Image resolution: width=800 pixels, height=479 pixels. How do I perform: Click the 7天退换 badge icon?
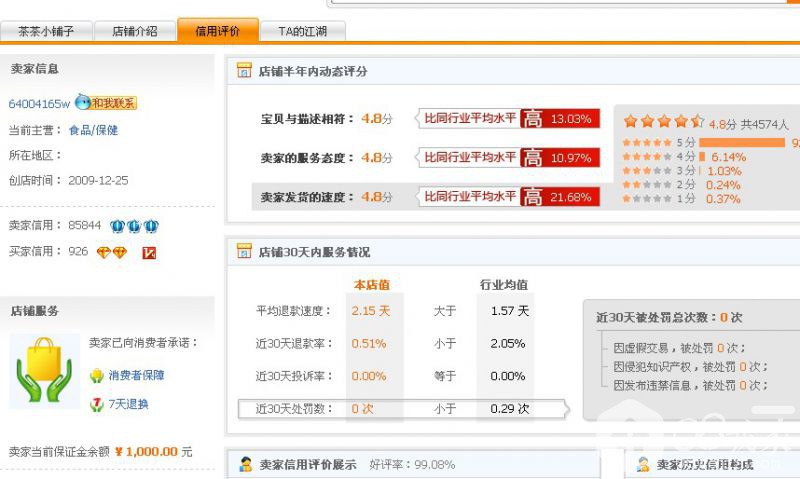96,405
